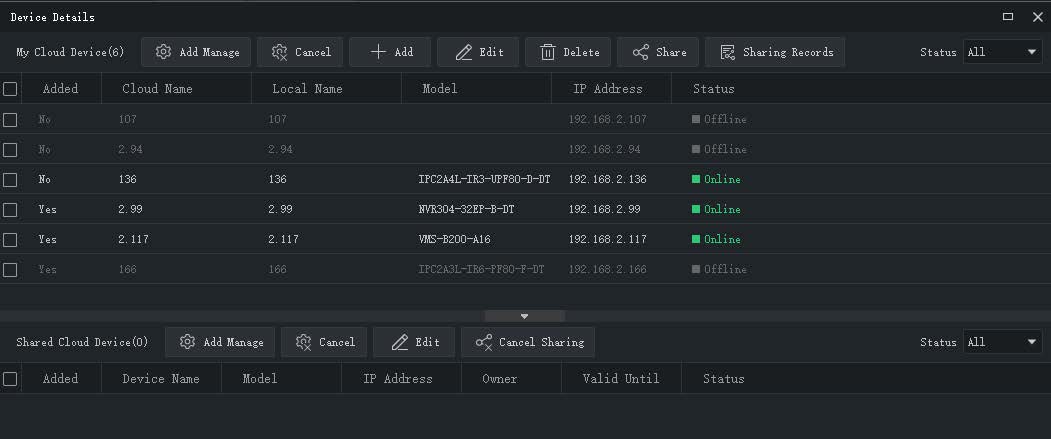Image resolution: width=1051 pixels, height=439 pixels.
Task: Click Online status of device 136
Action: point(717,180)
